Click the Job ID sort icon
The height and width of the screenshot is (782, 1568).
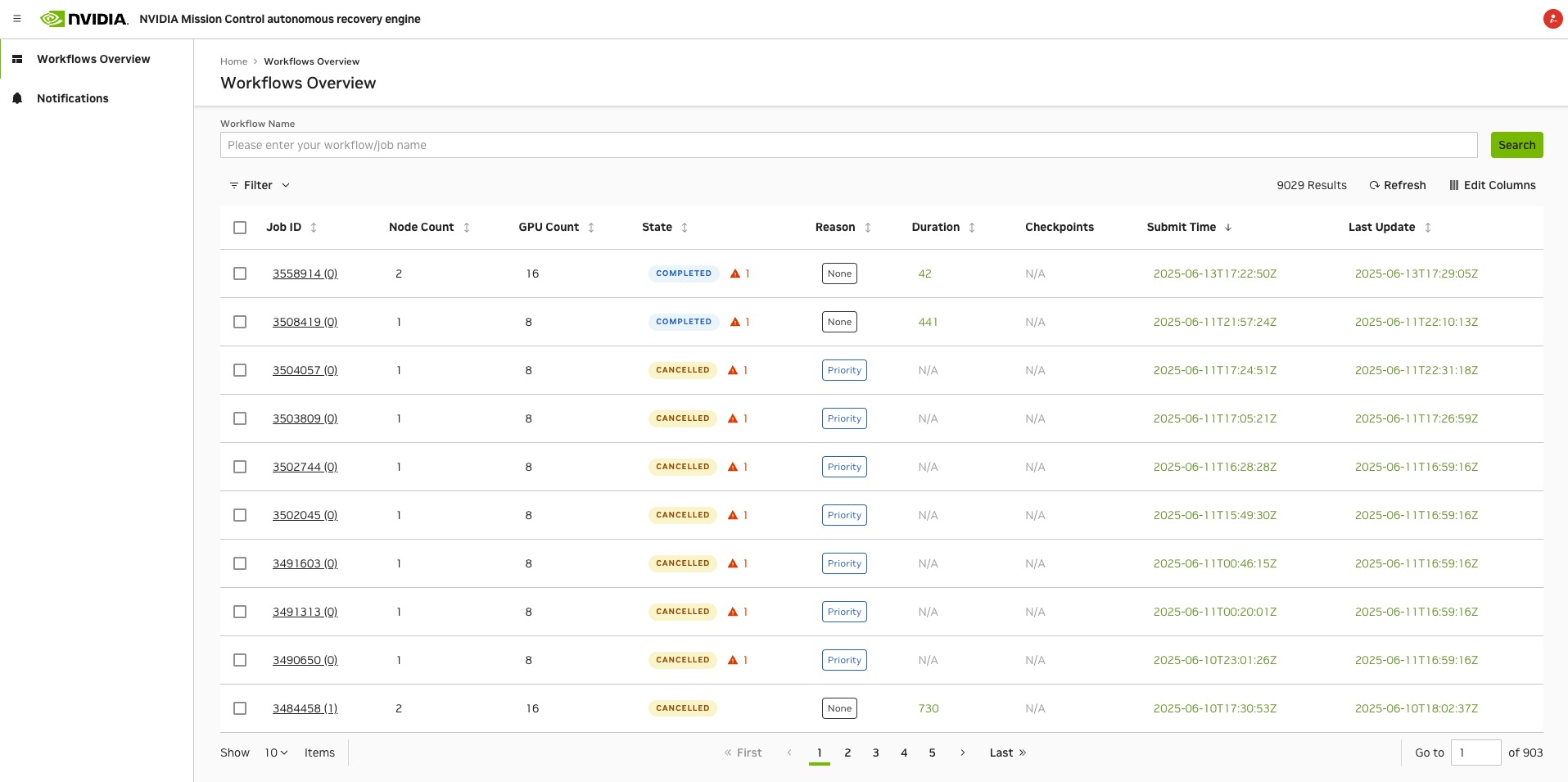click(314, 228)
